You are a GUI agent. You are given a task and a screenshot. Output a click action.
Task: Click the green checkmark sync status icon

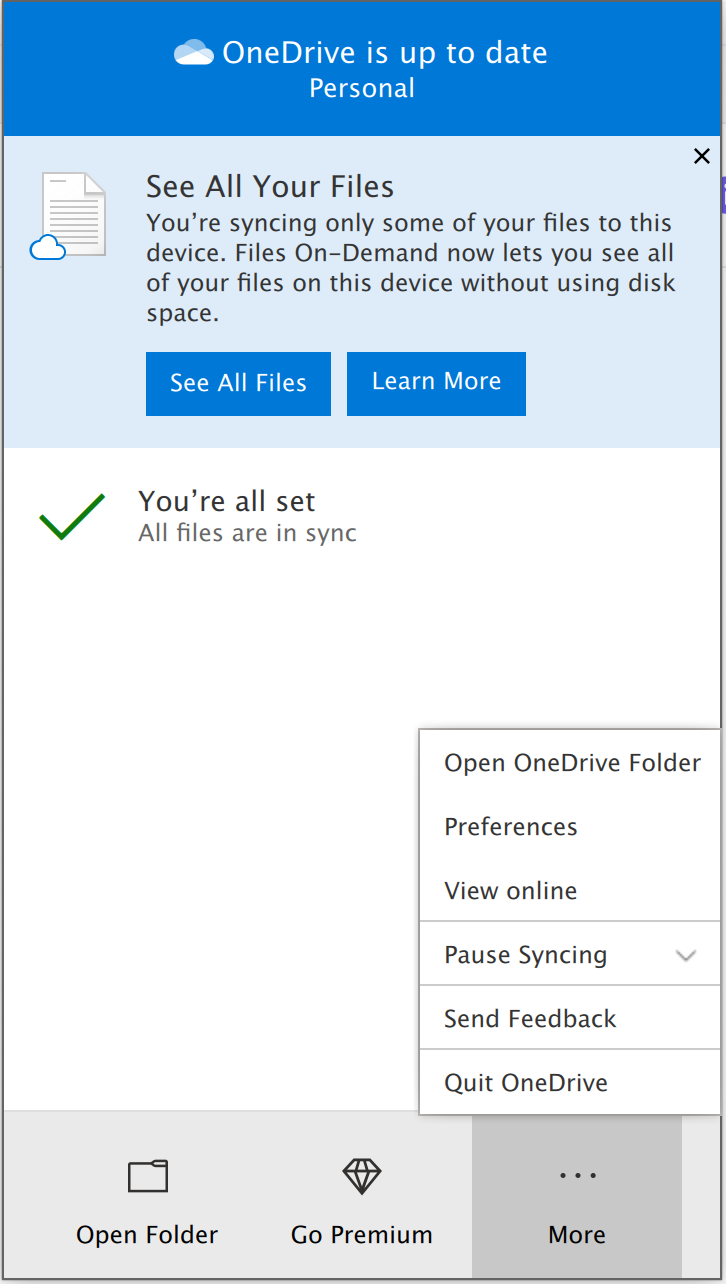(x=72, y=516)
